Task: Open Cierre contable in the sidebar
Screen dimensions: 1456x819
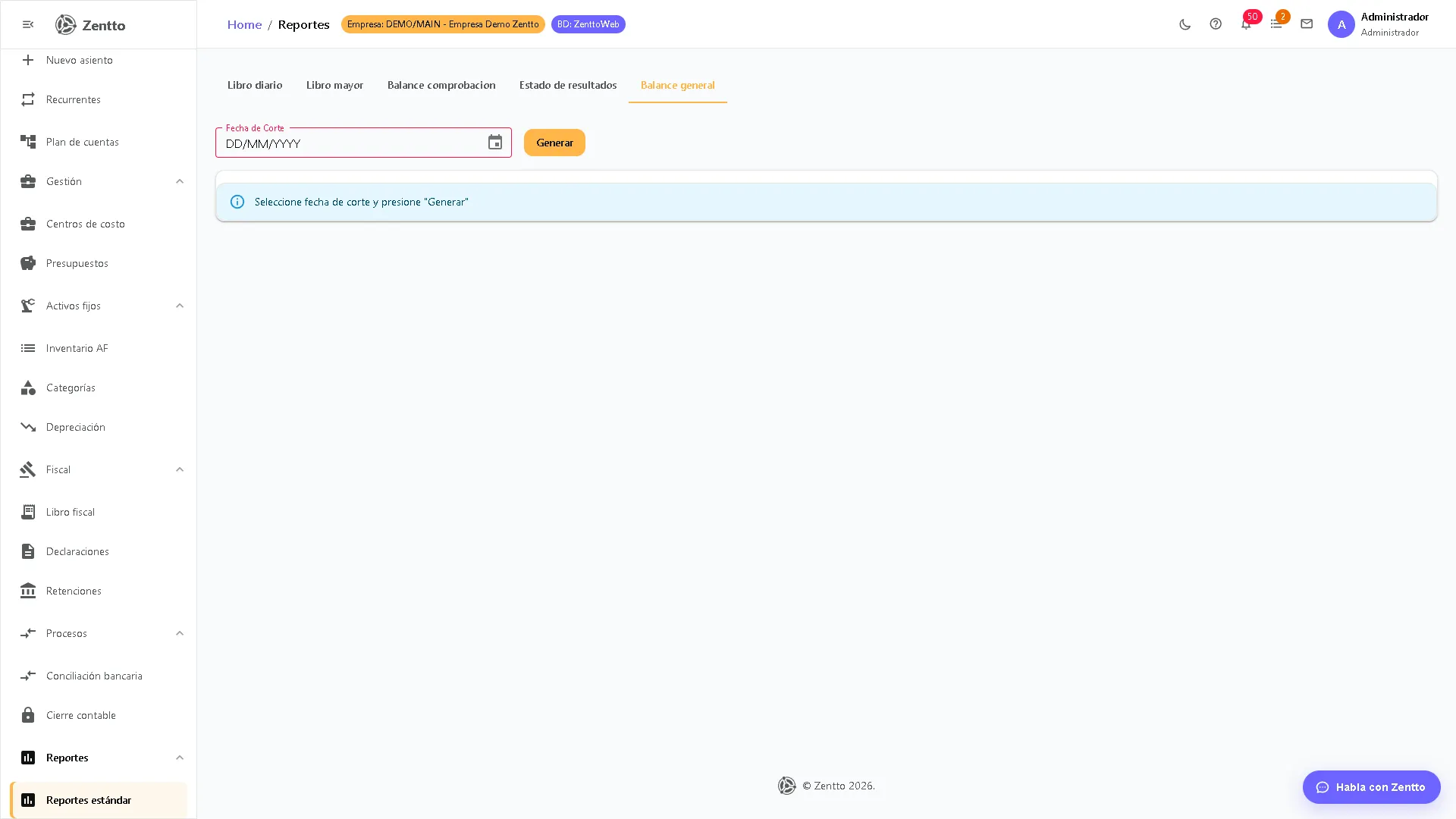Action: (x=99, y=715)
